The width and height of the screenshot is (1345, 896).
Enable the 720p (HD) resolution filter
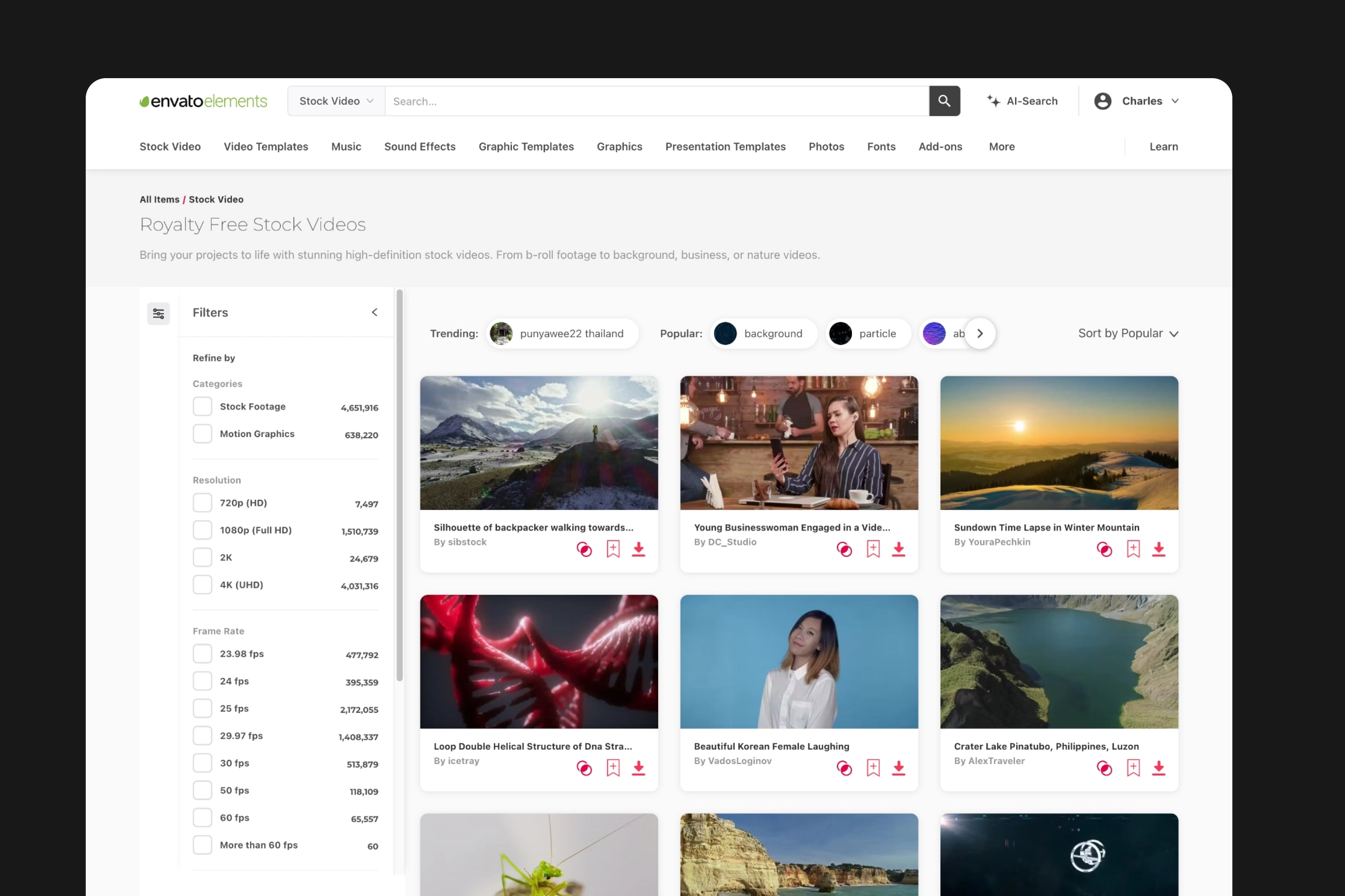coord(202,503)
